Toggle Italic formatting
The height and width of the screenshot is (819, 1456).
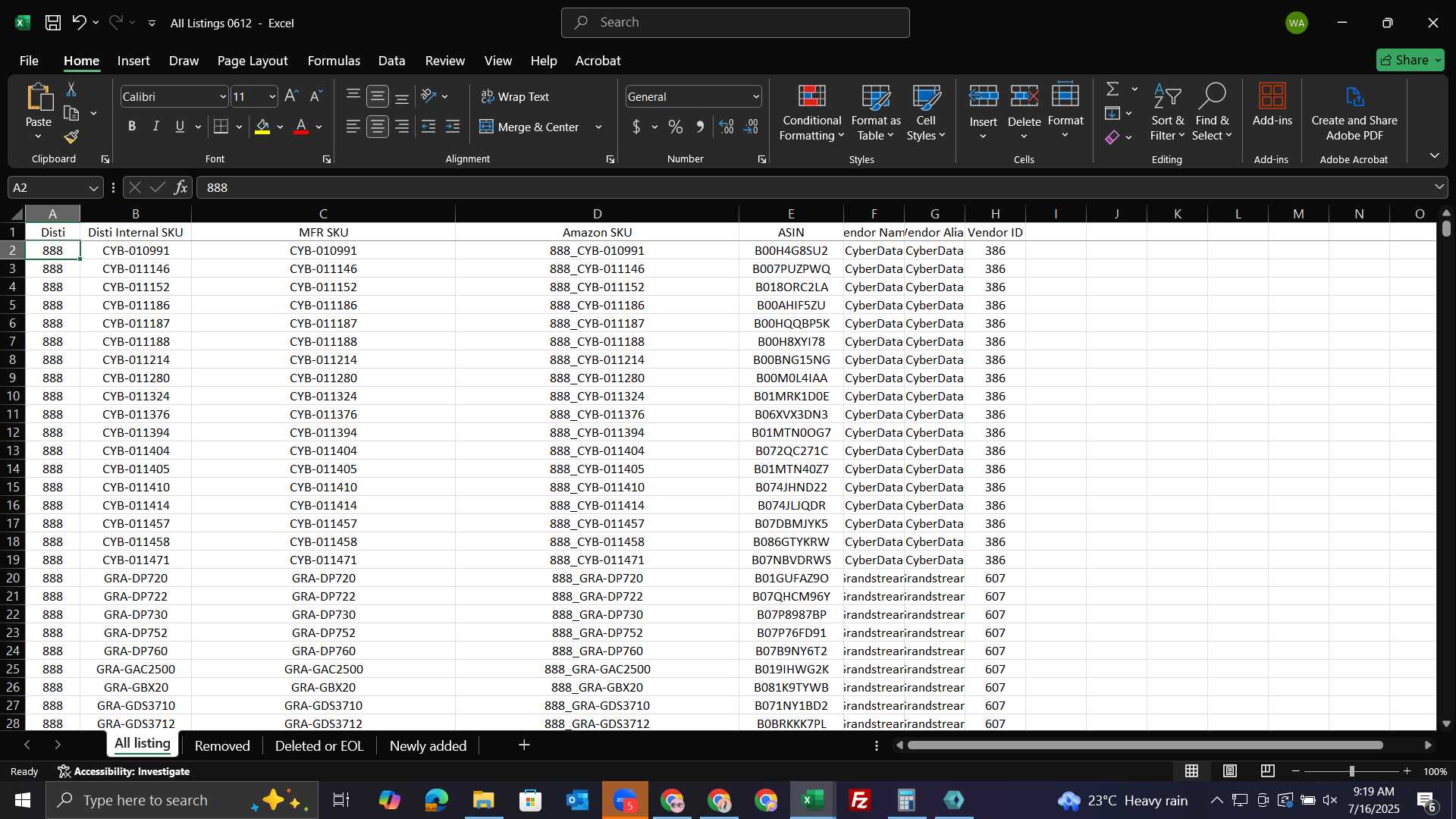click(156, 127)
